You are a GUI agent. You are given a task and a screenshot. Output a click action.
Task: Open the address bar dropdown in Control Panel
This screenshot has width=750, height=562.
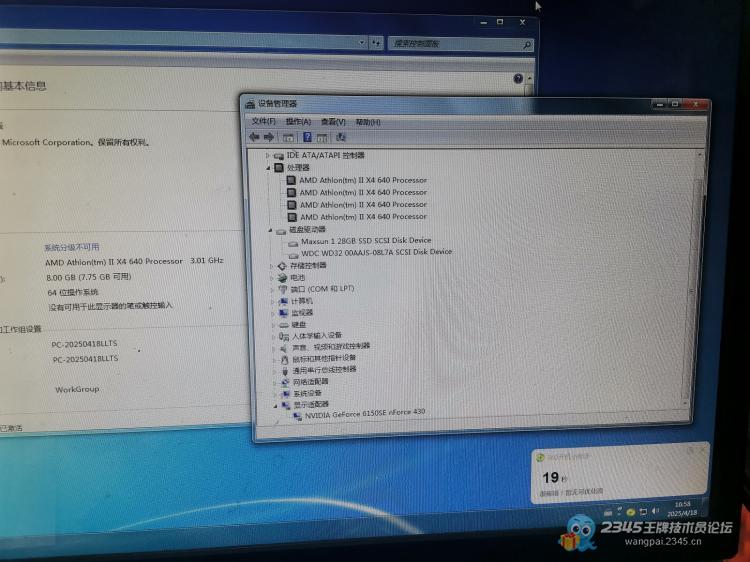362,43
